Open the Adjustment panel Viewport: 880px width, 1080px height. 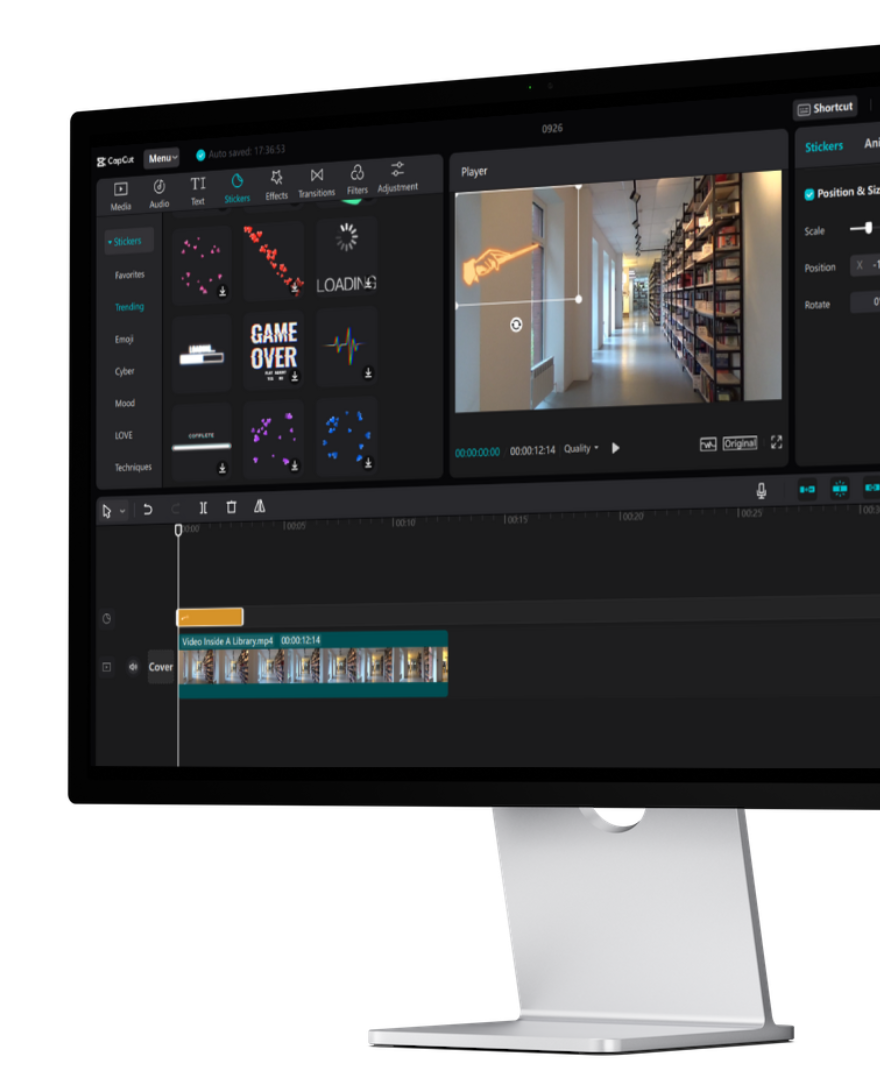[397, 176]
